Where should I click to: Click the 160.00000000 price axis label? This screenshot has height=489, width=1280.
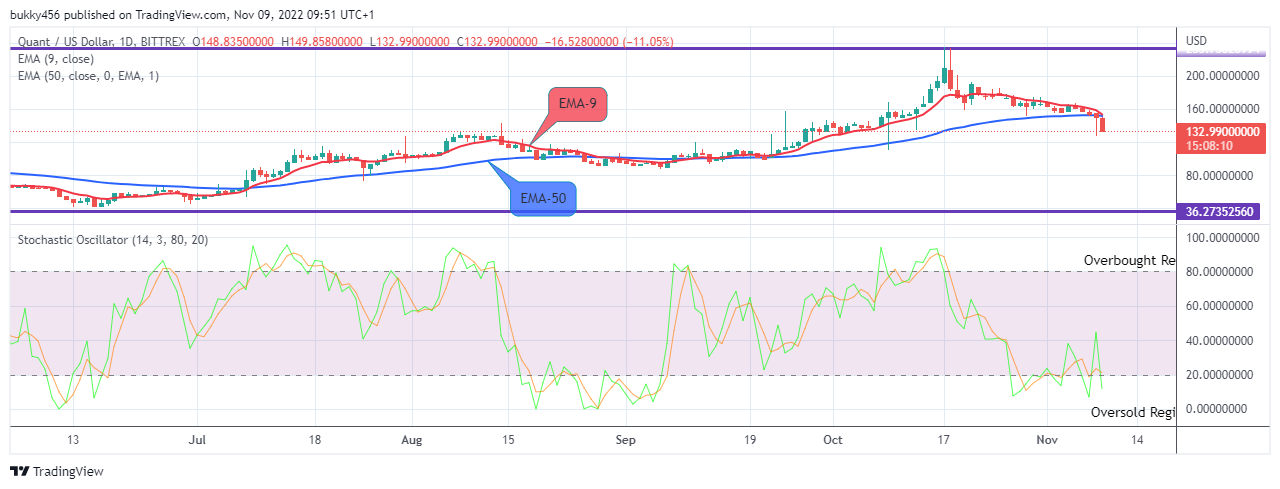(1220, 108)
